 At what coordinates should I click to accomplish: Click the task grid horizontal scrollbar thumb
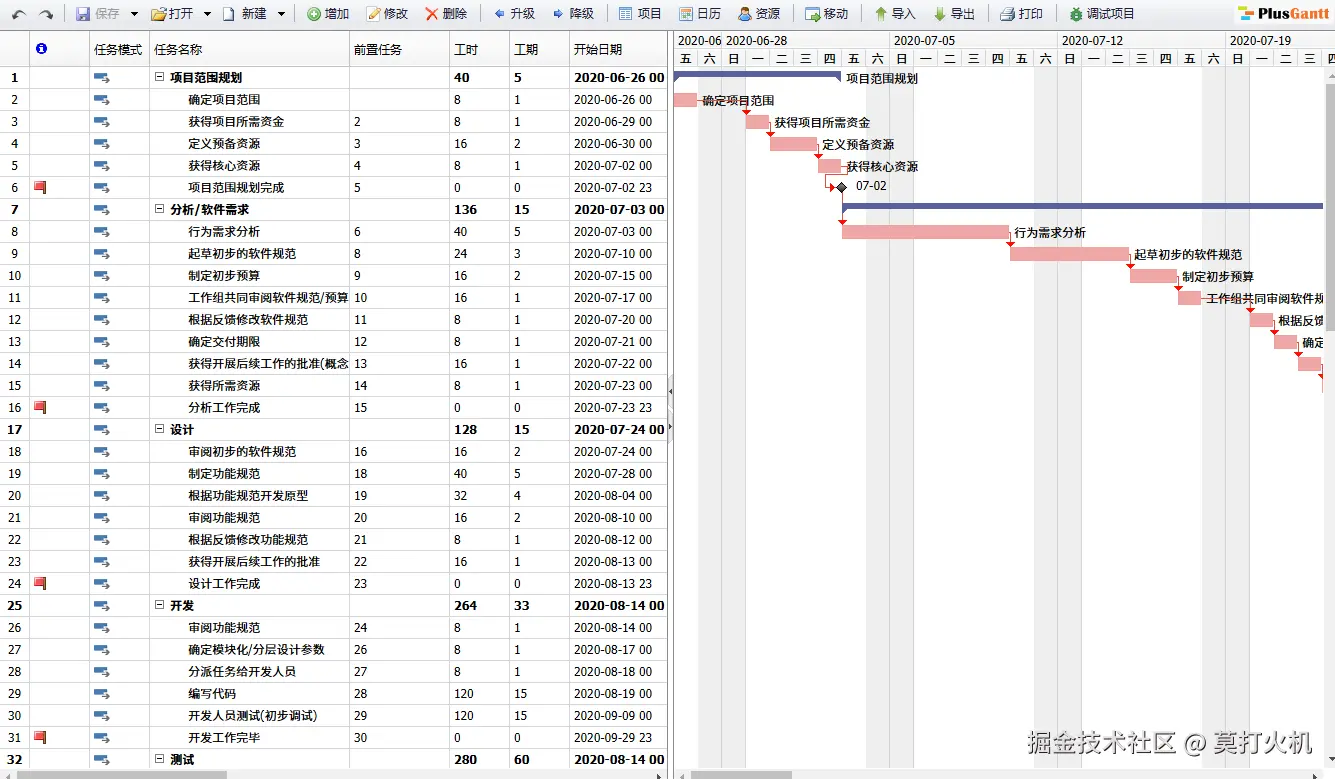tap(123, 774)
